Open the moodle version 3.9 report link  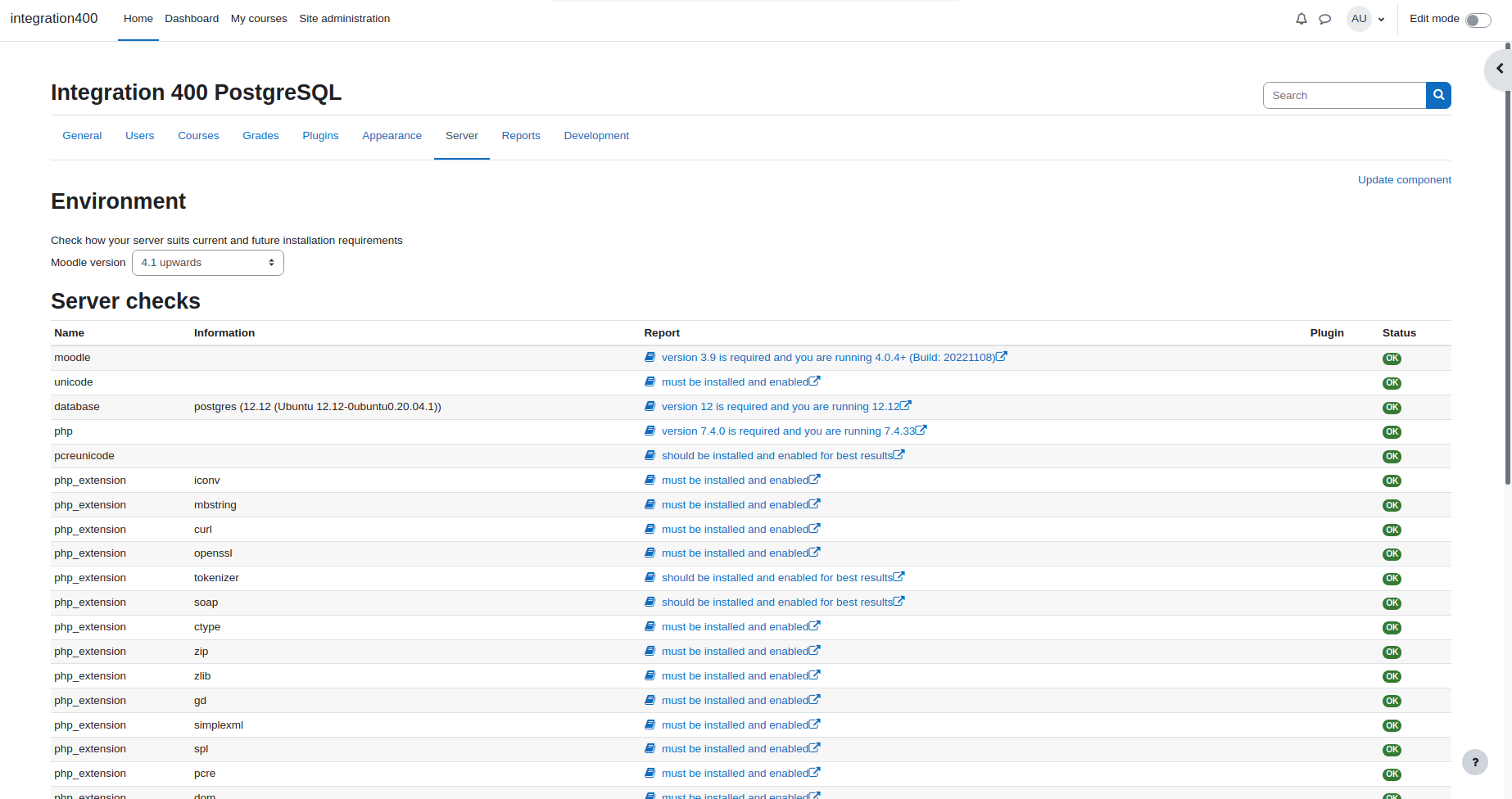coord(828,358)
